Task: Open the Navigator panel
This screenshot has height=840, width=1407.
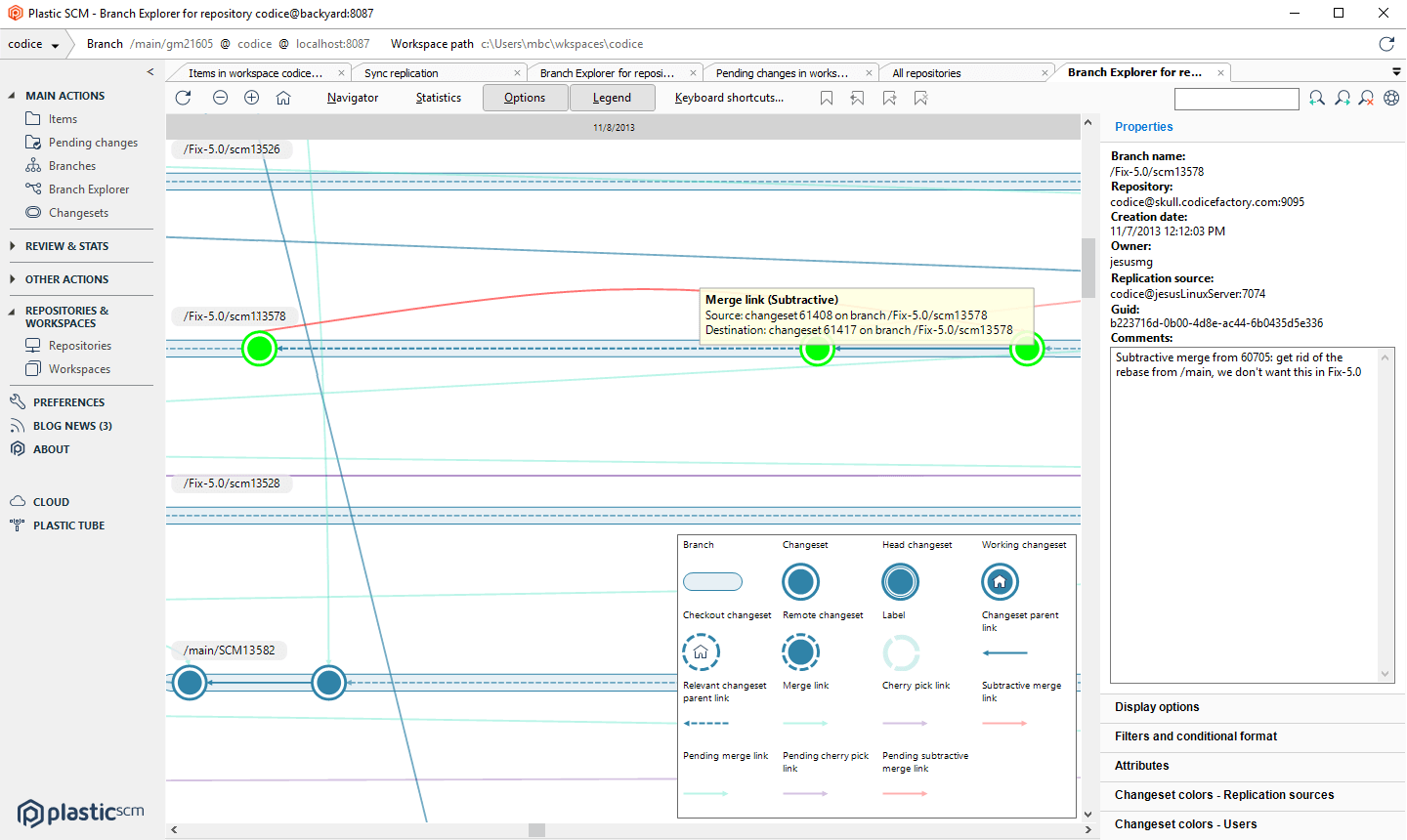Action: click(x=353, y=98)
